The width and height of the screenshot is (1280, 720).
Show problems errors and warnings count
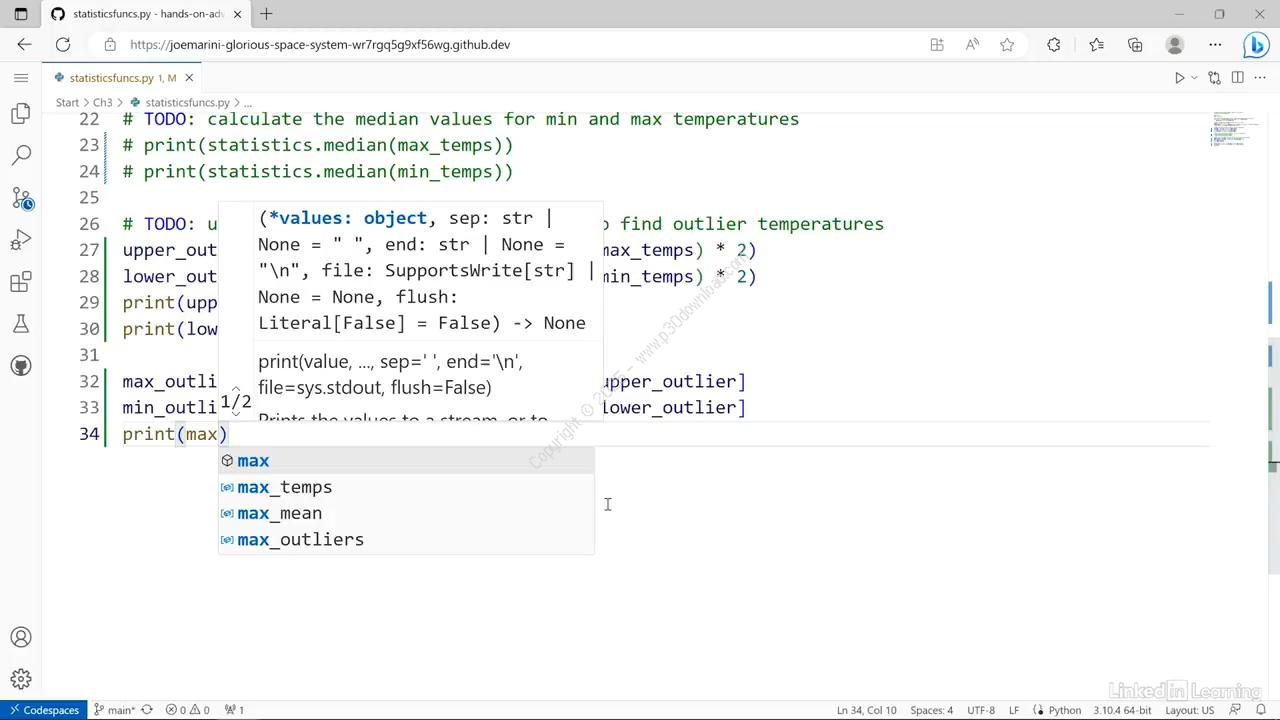click(x=188, y=710)
